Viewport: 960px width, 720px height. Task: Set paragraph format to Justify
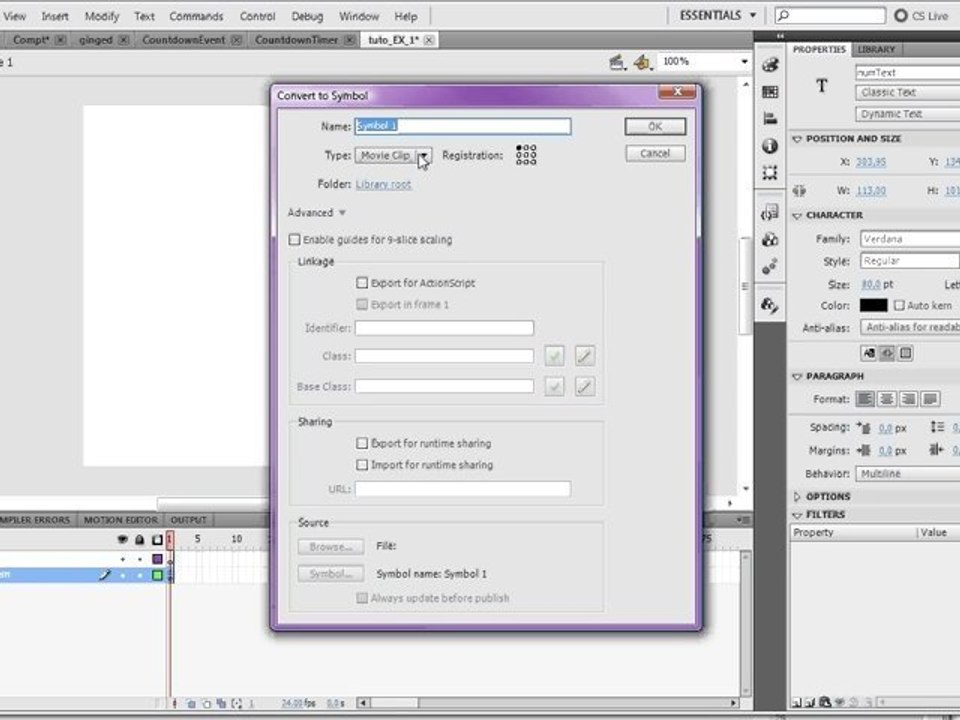click(931, 399)
